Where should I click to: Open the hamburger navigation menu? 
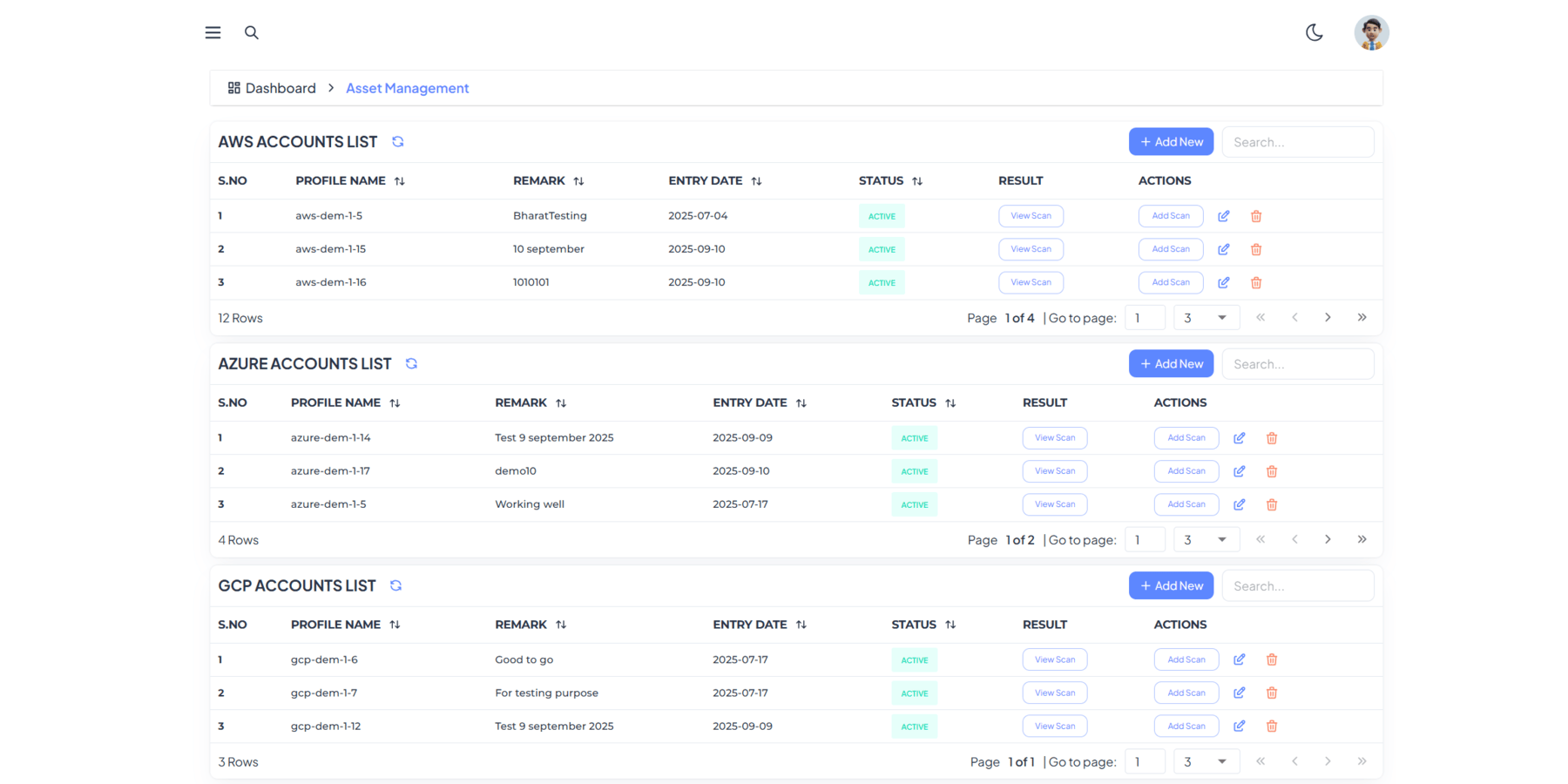point(213,32)
